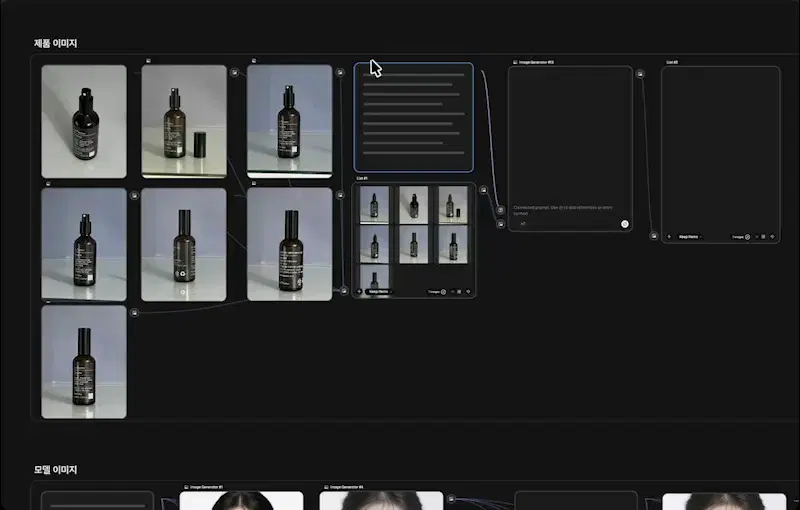Click output port of second-row leftmost image node

click(134, 195)
